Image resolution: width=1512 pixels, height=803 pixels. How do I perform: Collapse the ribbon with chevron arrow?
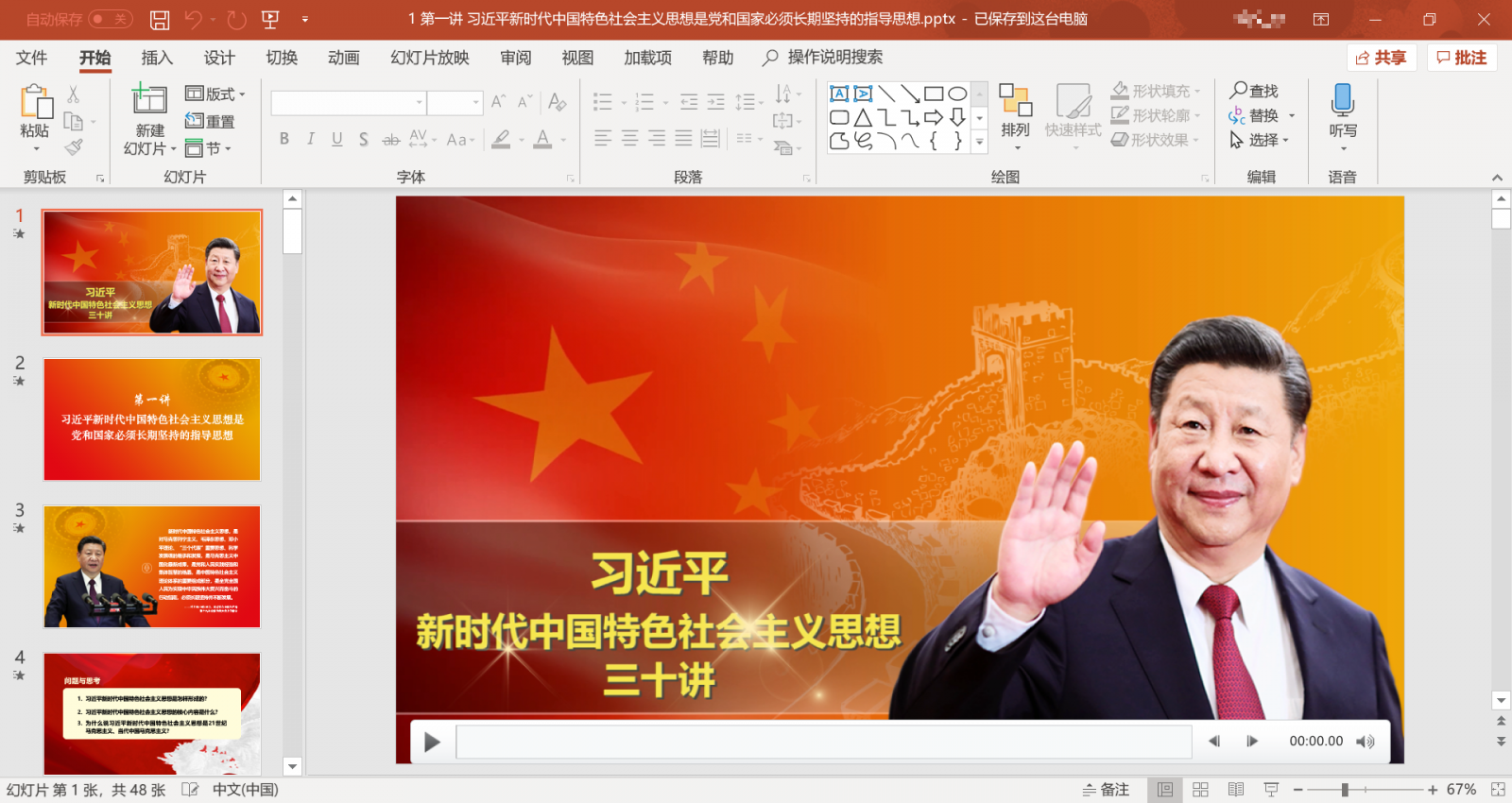[1497, 178]
